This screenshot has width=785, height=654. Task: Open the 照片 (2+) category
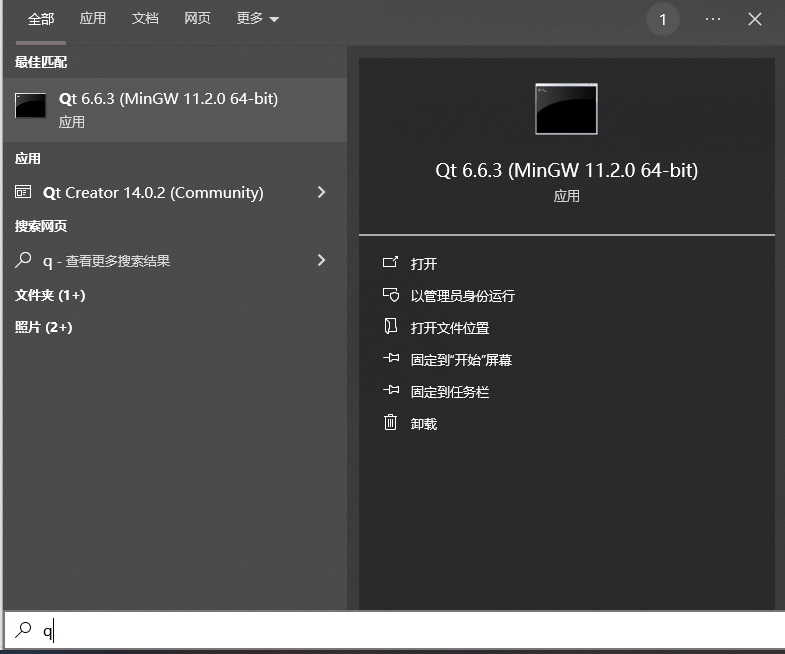(44, 327)
